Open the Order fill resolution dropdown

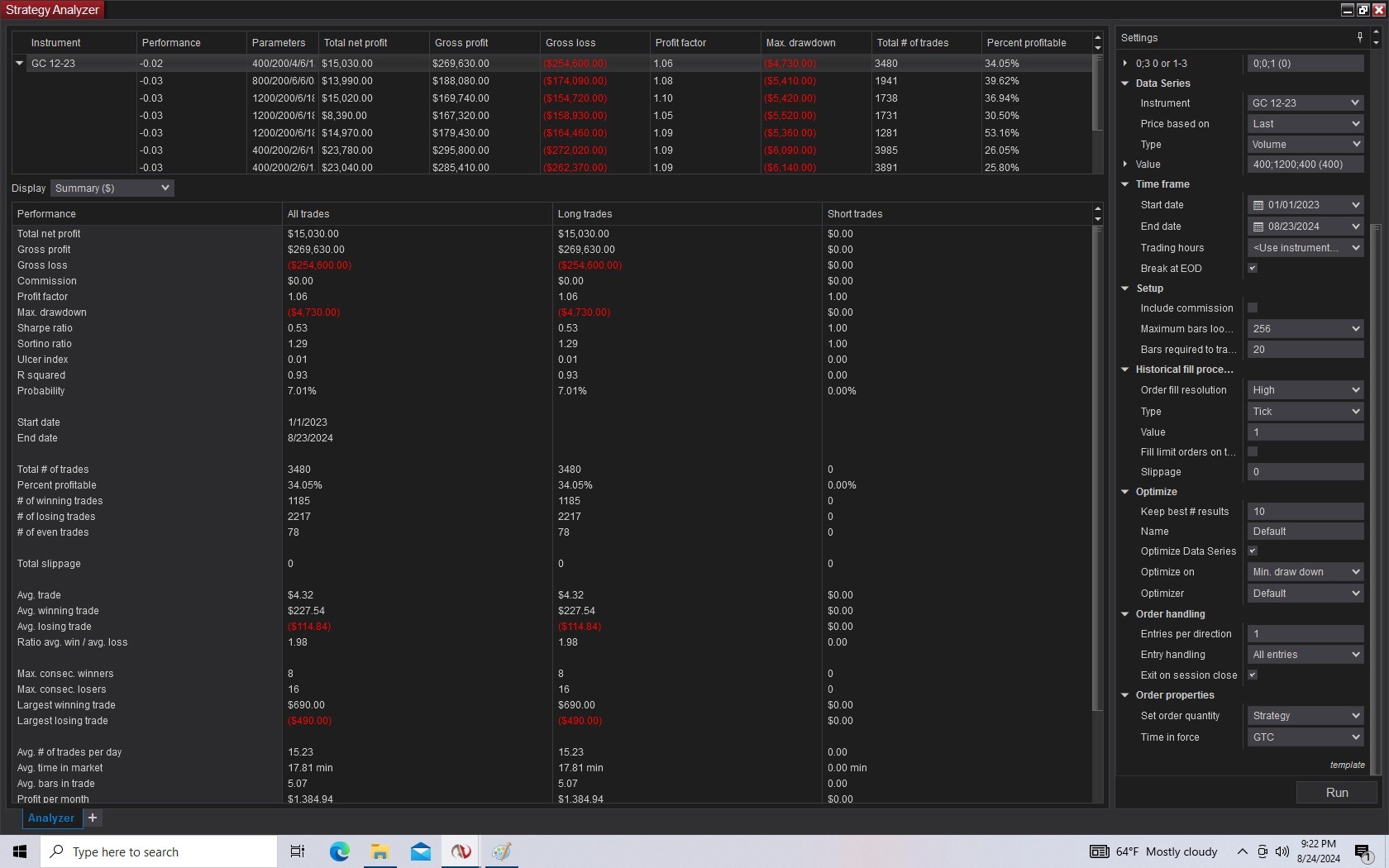point(1305,390)
